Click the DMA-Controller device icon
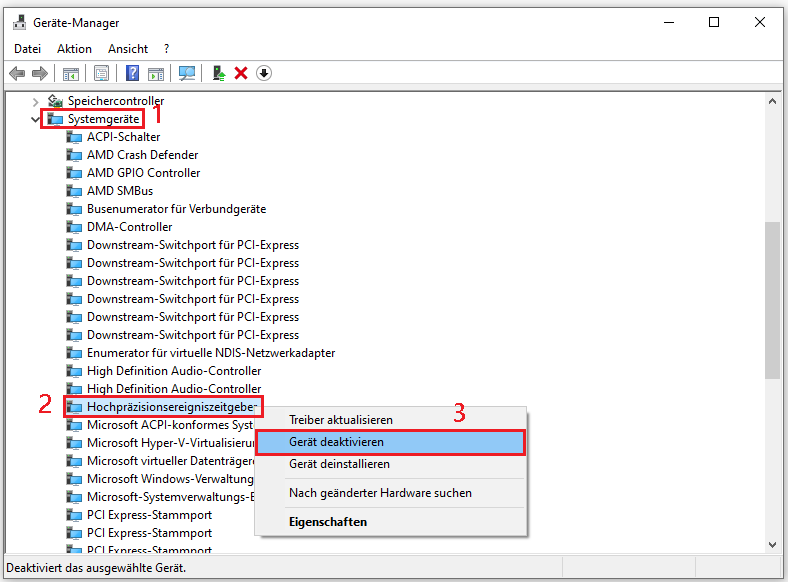Image resolution: width=788 pixels, height=582 pixels. (x=74, y=227)
